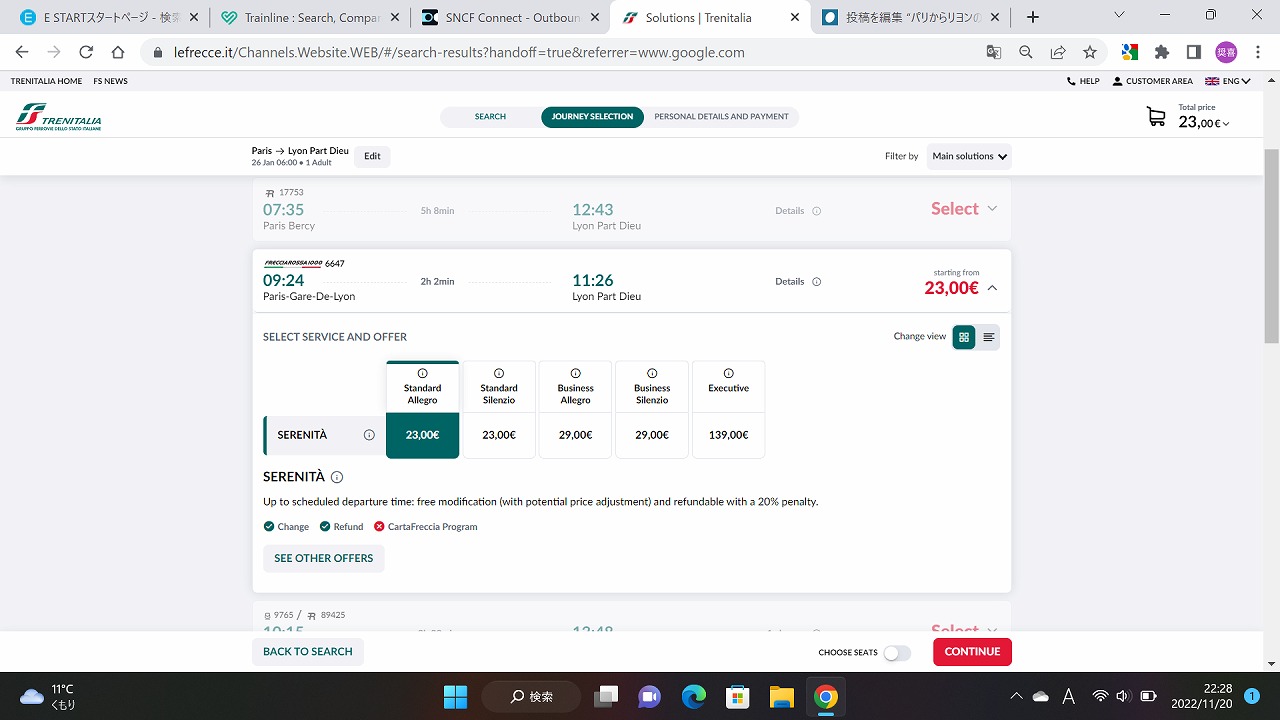
Task: Select Standard Allegro 23,00€ fare
Action: point(422,435)
